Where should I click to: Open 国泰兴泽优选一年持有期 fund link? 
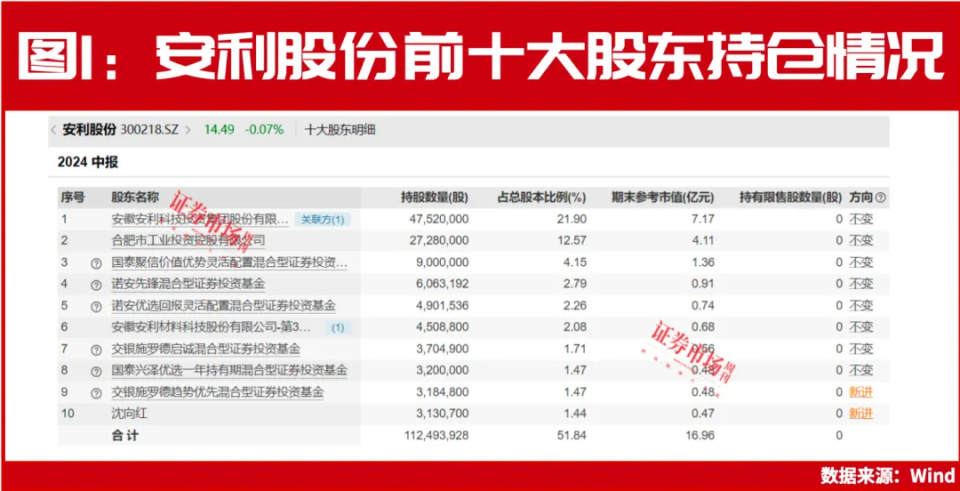[x=230, y=370]
